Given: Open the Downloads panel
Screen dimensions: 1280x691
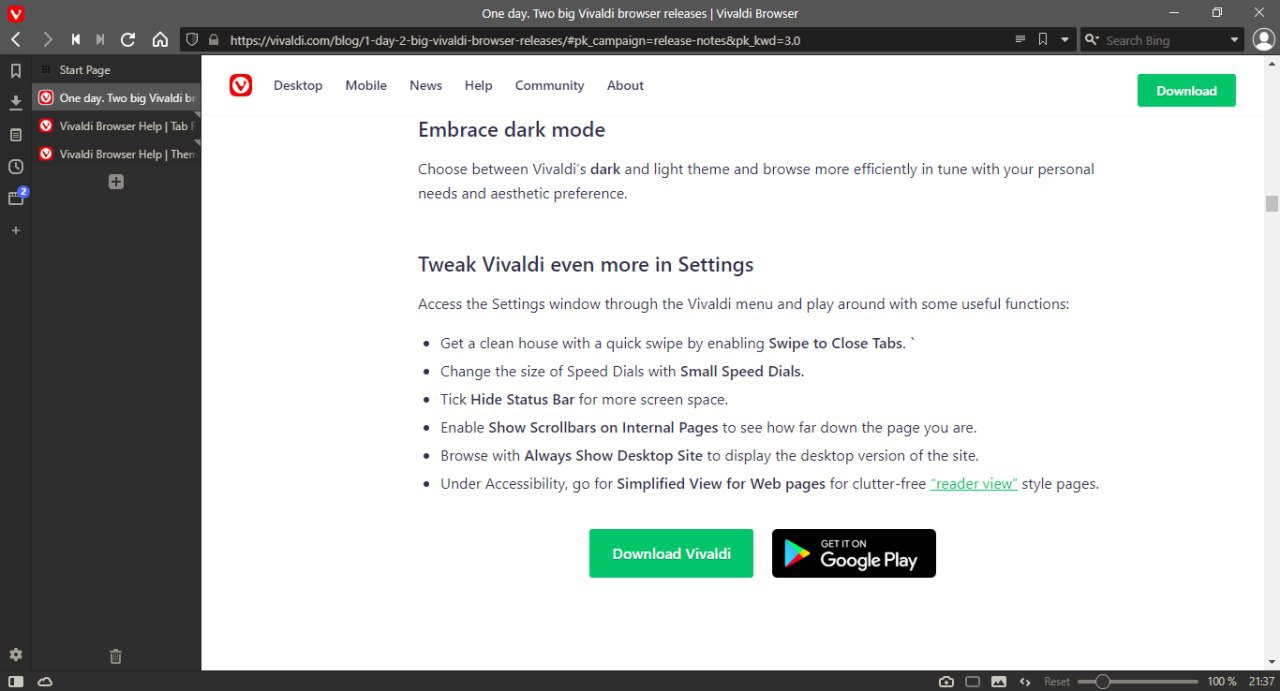Looking at the screenshot, I should (x=15, y=102).
